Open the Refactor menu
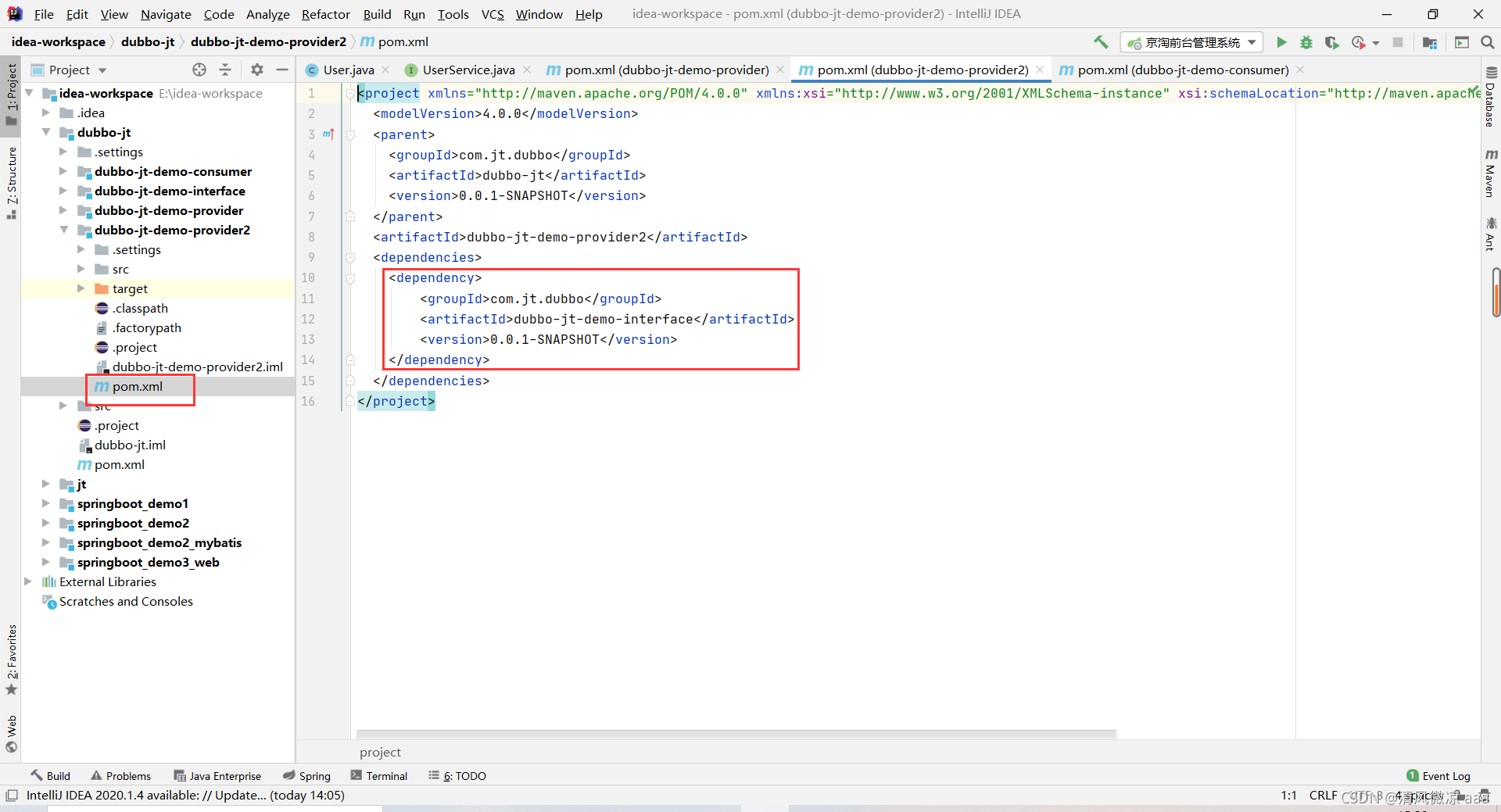Image resolution: width=1501 pixels, height=812 pixels. 326,14
